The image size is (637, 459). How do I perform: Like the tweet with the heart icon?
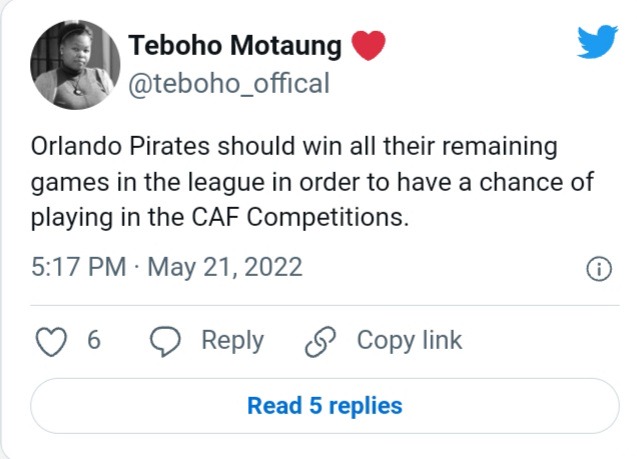(x=51, y=342)
